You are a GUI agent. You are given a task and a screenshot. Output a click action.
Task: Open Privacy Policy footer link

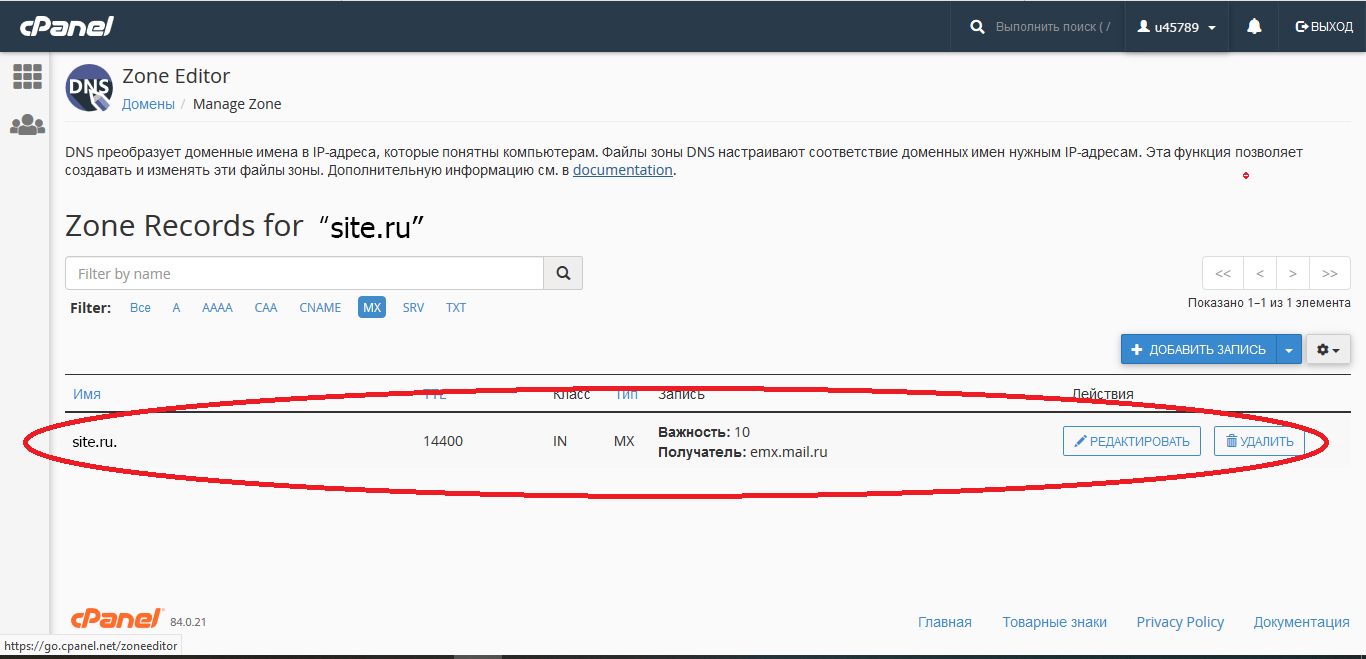[x=1180, y=622]
